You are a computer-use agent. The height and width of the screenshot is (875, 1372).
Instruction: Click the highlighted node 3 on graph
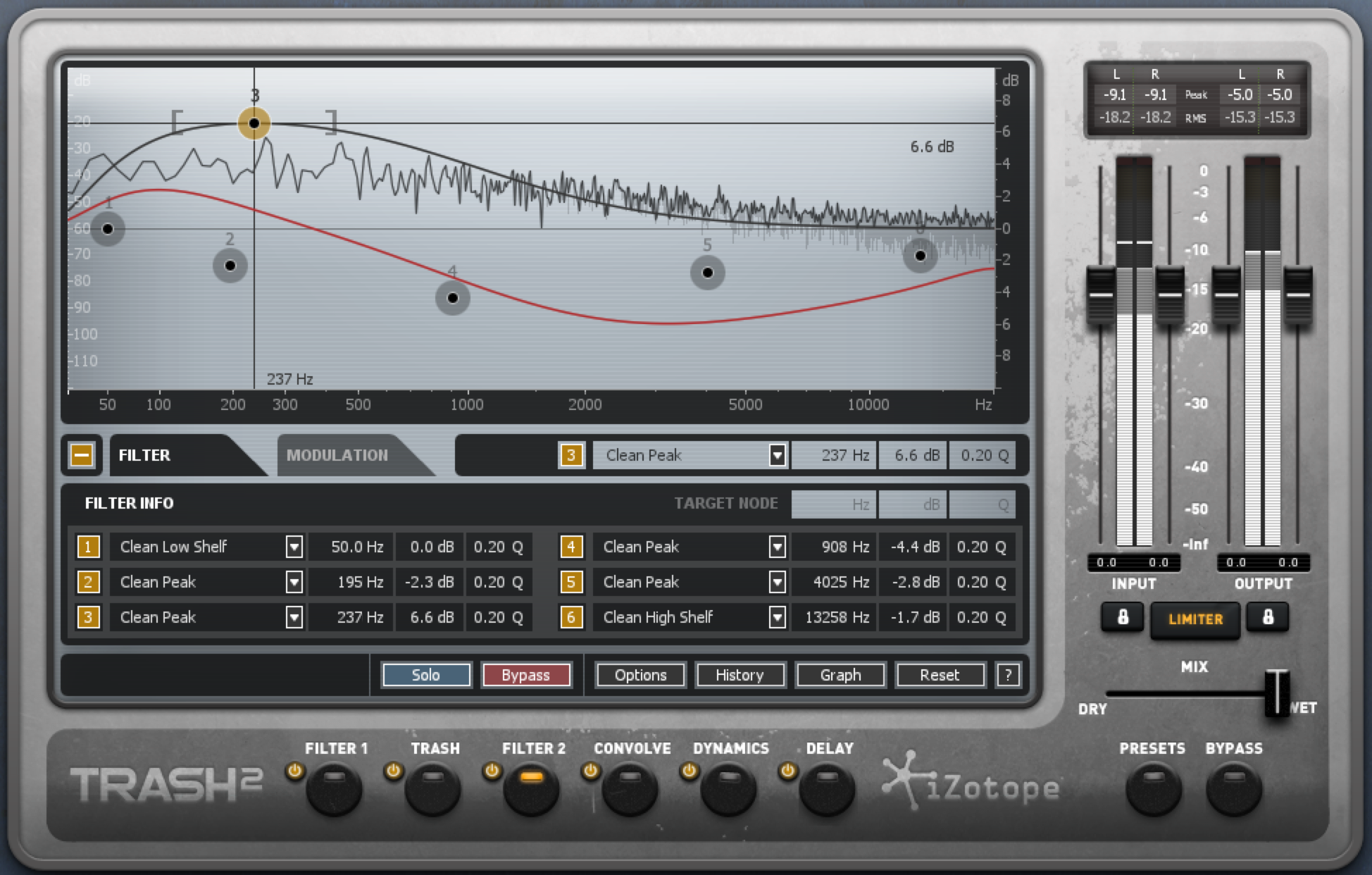pos(254,123)
